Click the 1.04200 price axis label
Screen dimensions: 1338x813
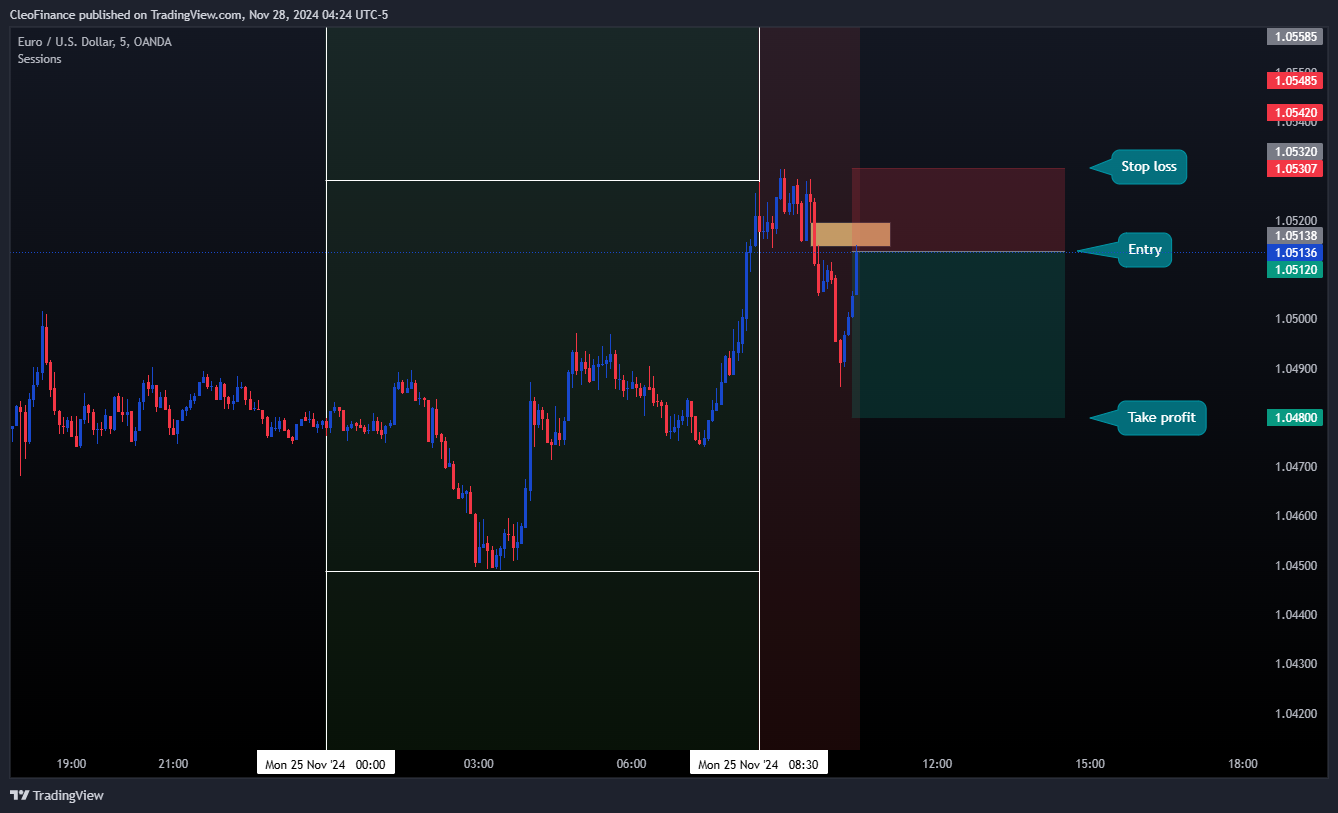[1294, 714]
